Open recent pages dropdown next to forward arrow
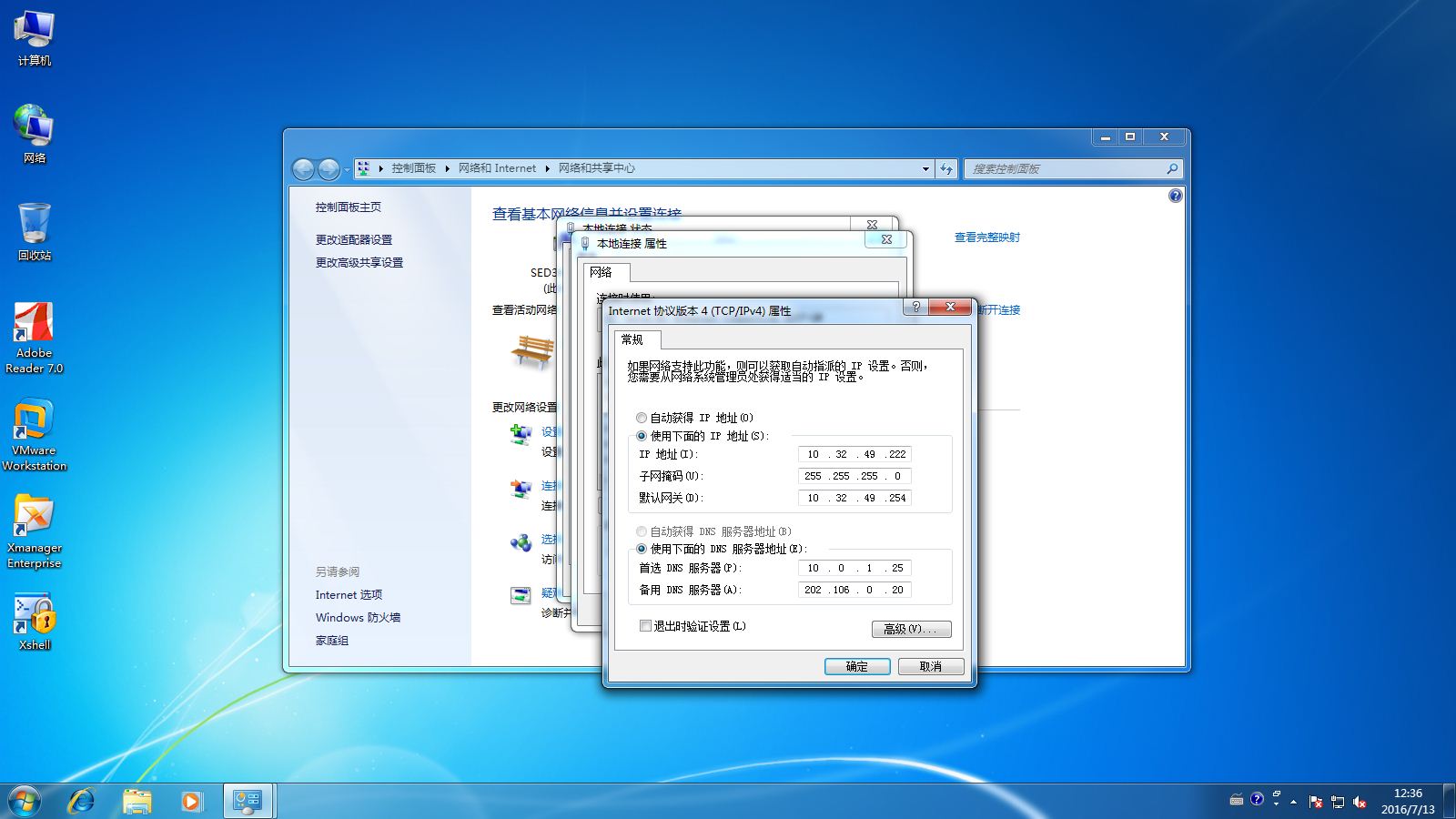 (347, 169)
